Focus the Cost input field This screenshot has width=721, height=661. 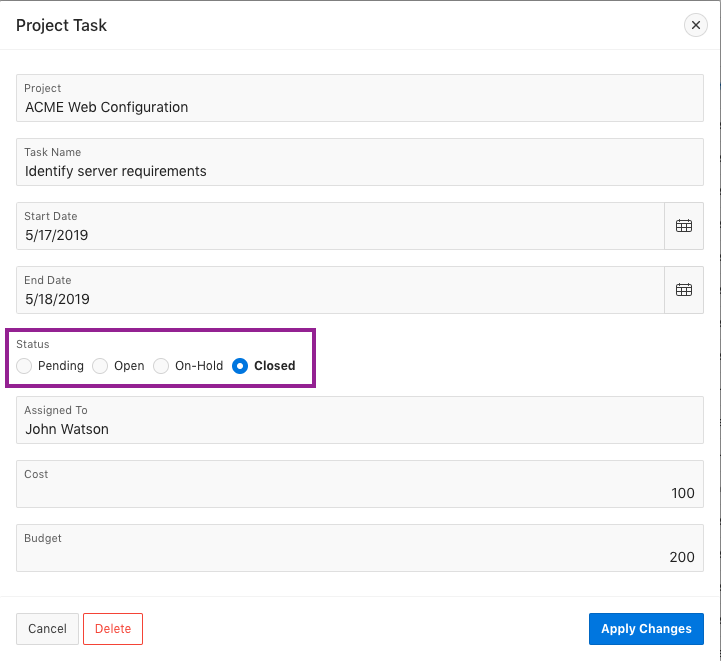coord(360,493)
